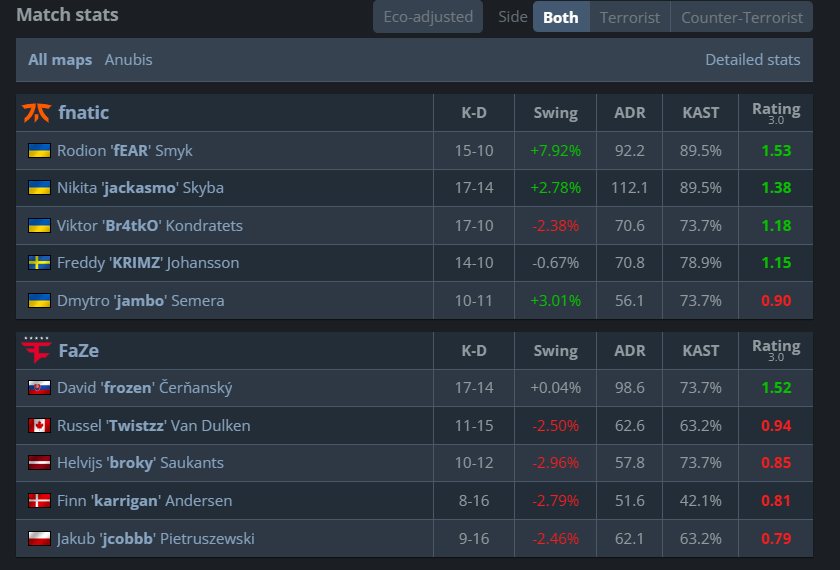Viewport: 840px width, 570px height.
Task: Select the All maps tab
Action: coord(60,60)
